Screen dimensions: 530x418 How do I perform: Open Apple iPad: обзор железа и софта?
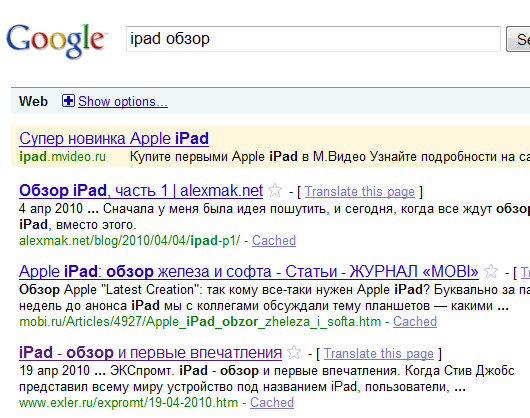point(249,272)
